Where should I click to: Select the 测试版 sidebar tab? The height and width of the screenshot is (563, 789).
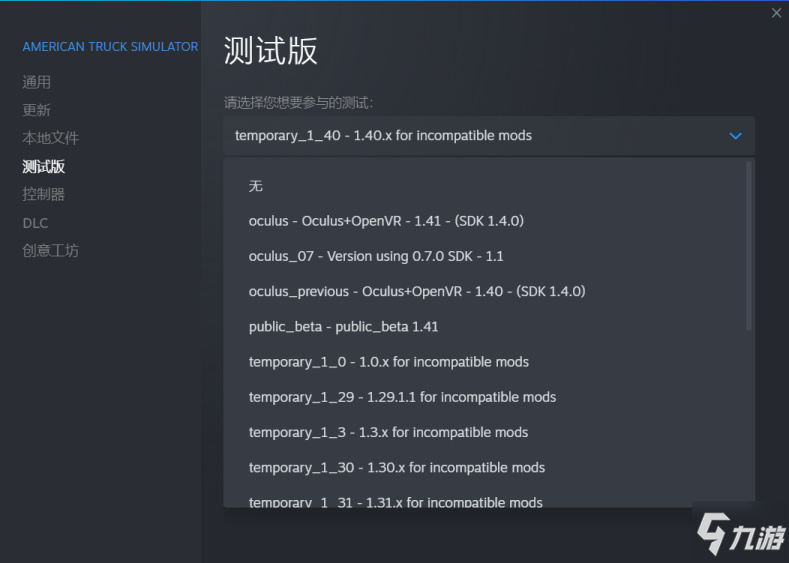[43, 167]
